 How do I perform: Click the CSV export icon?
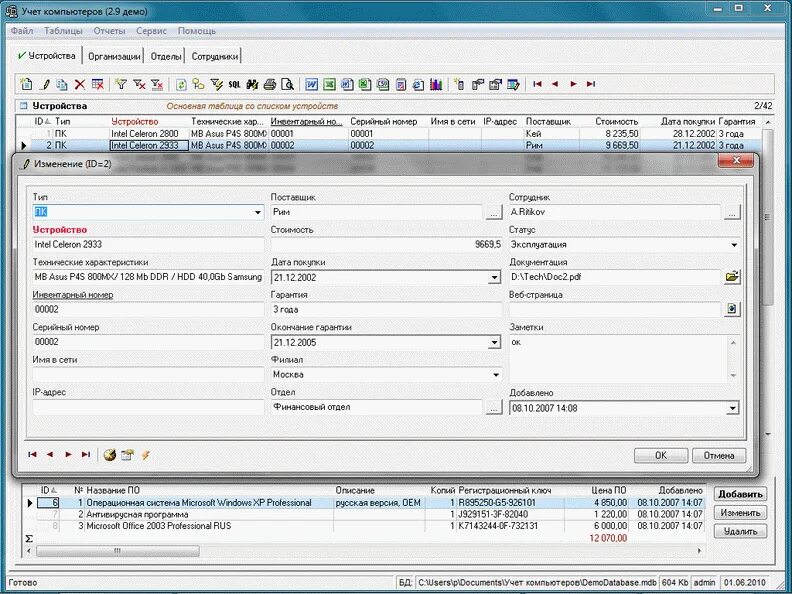click(x=383, y=84)
